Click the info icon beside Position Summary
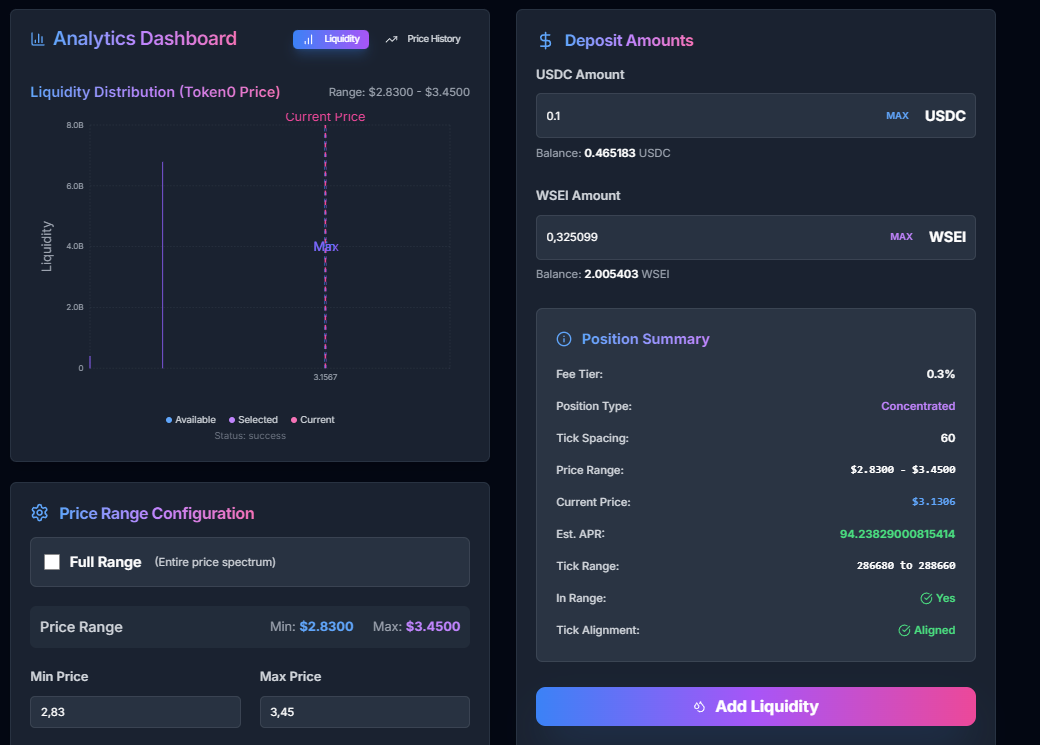Image resolution: width=1040 pixels, height=745 pixels. click(564, 339)
